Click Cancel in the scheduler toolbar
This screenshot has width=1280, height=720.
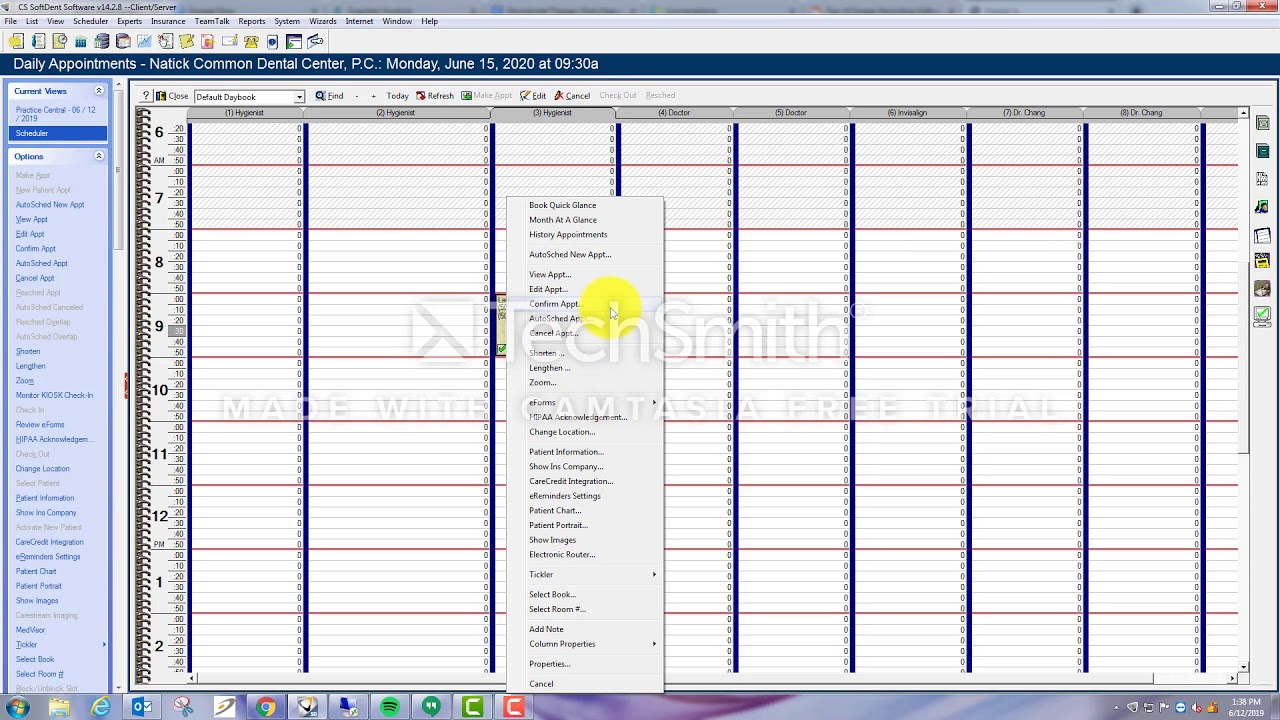coord(572,96)
